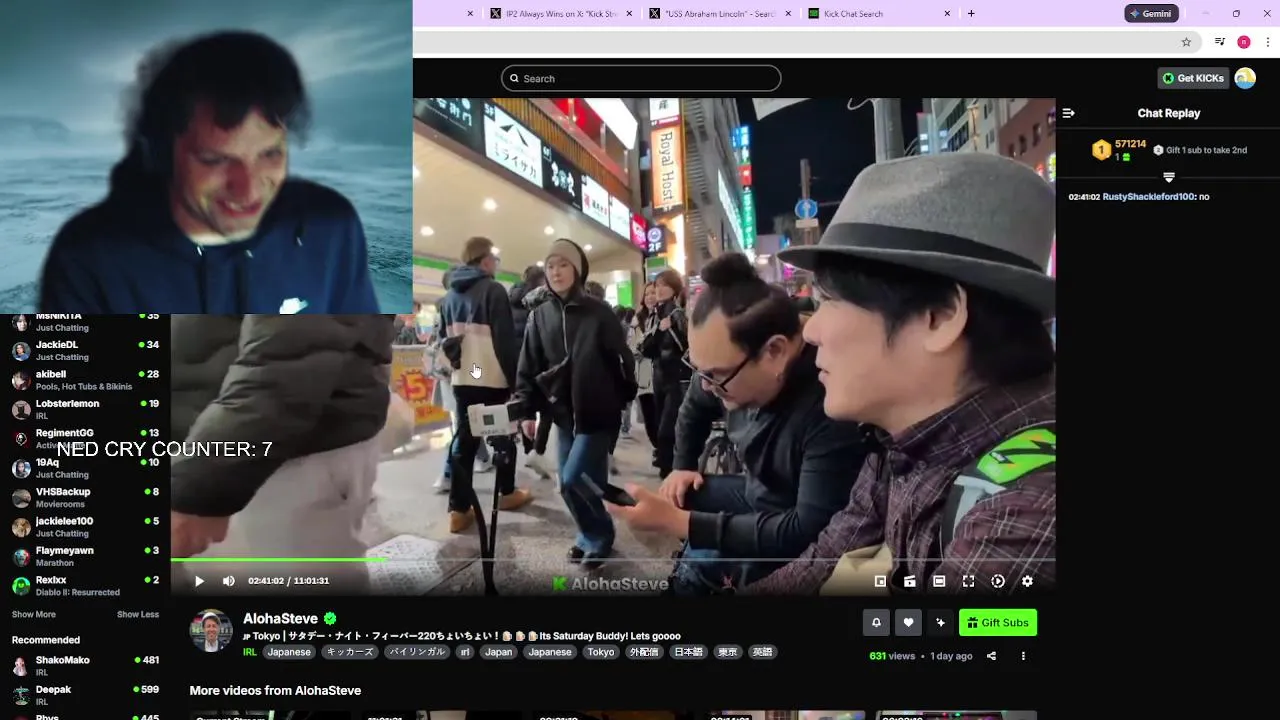
Task: Open Flaymeyawn channel in sidebar
Action: pos(85,556)
